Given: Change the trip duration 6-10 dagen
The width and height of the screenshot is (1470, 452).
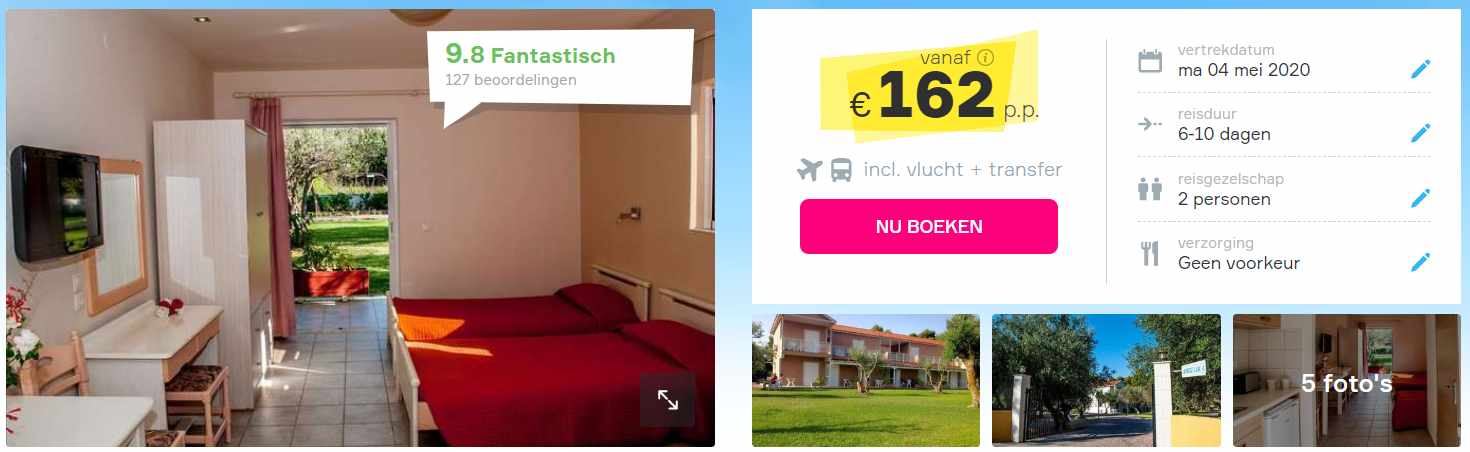Looking at the screenshot, I should point(1225,134).
